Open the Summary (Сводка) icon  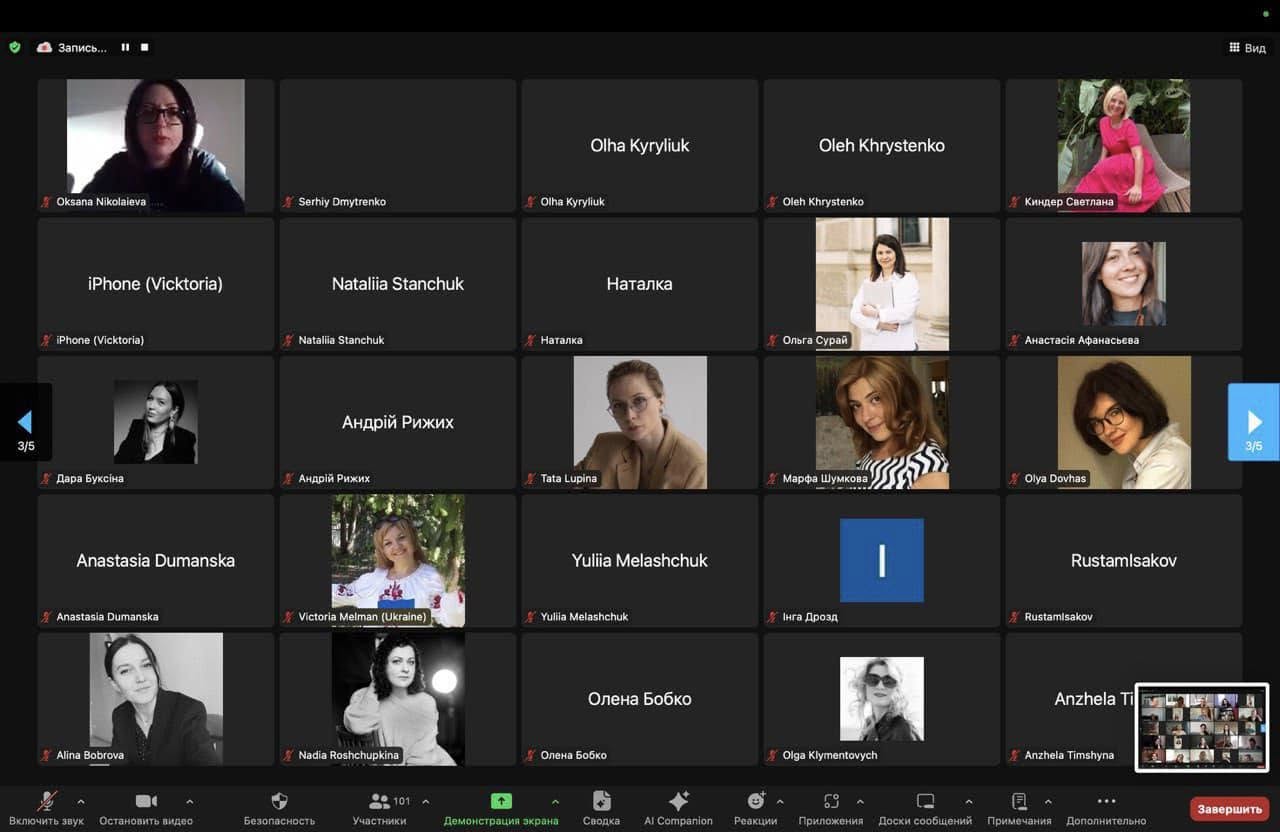[601, 802]
